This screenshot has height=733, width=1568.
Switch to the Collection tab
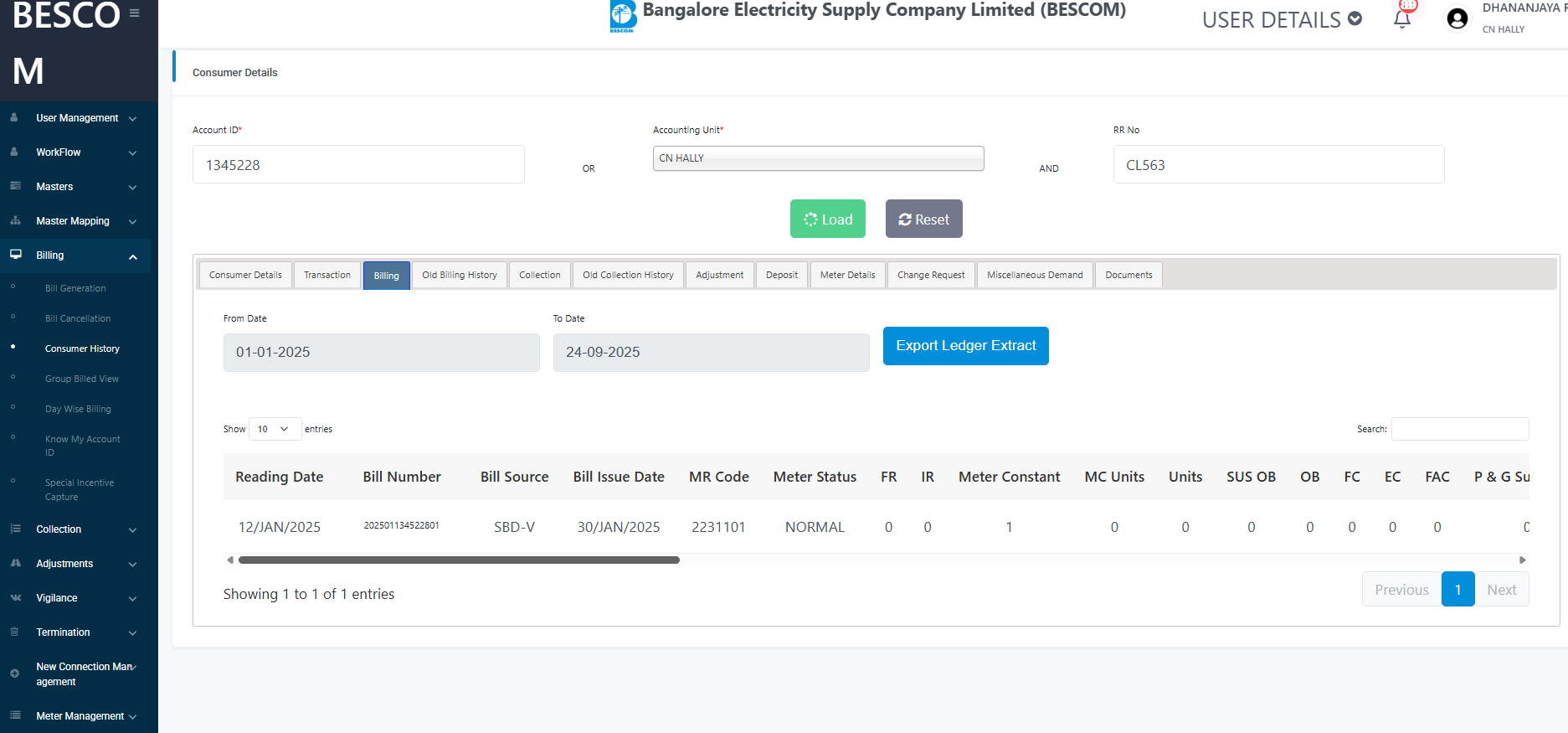[540, 275]
